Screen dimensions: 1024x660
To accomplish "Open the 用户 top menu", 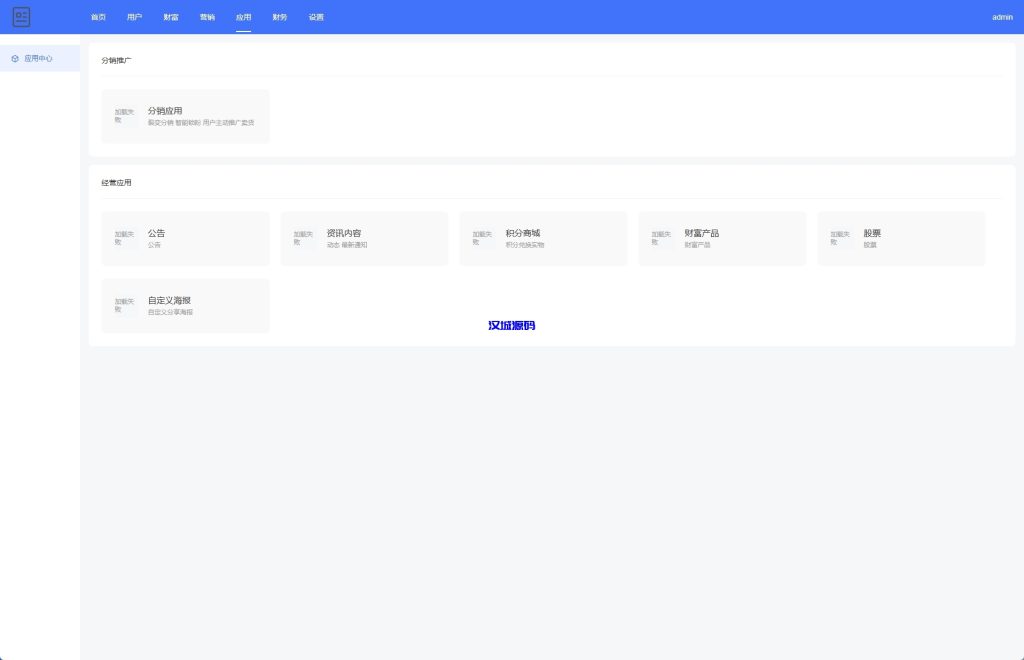I will (x=134, y=17).
